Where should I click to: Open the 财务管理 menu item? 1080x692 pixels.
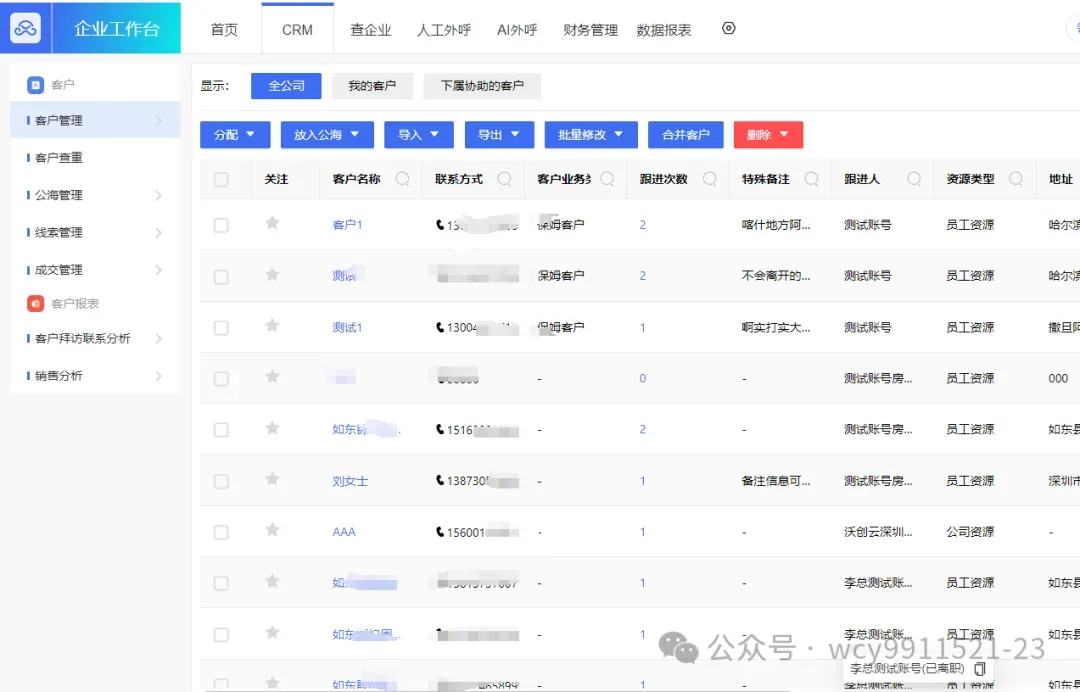(x=590, y=29)
